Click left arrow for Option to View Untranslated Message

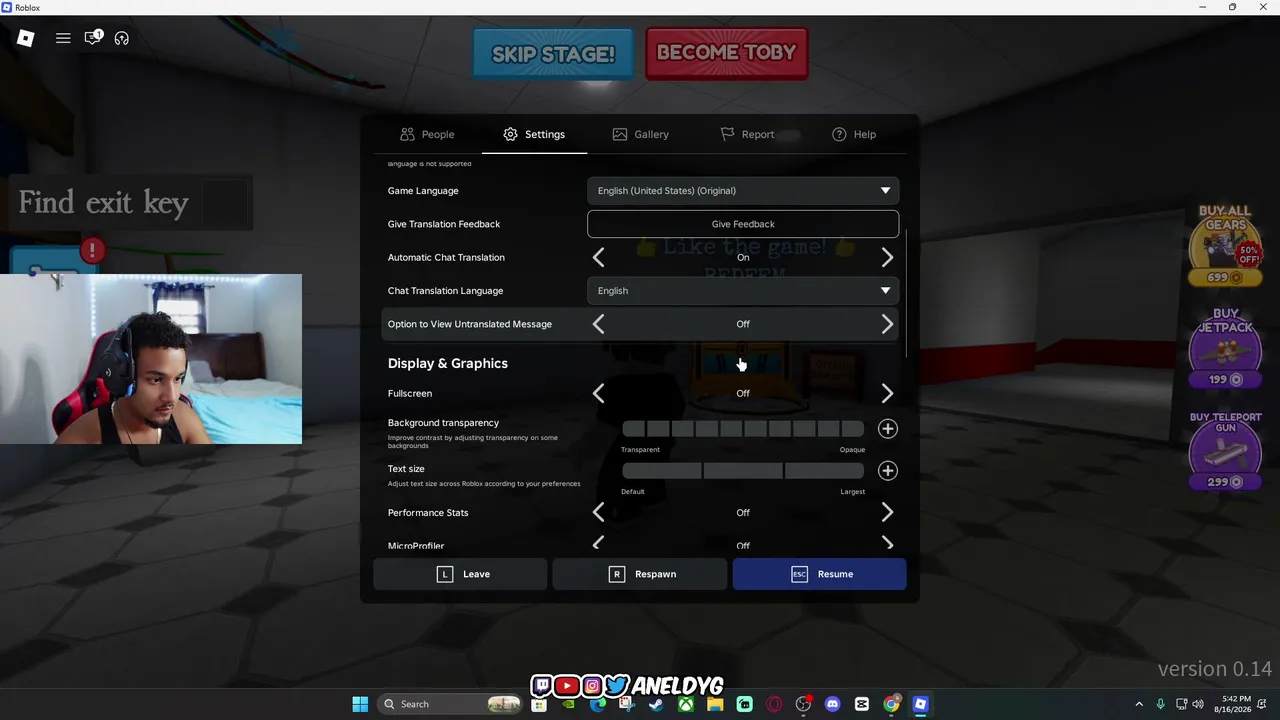[x=598, y=324]
